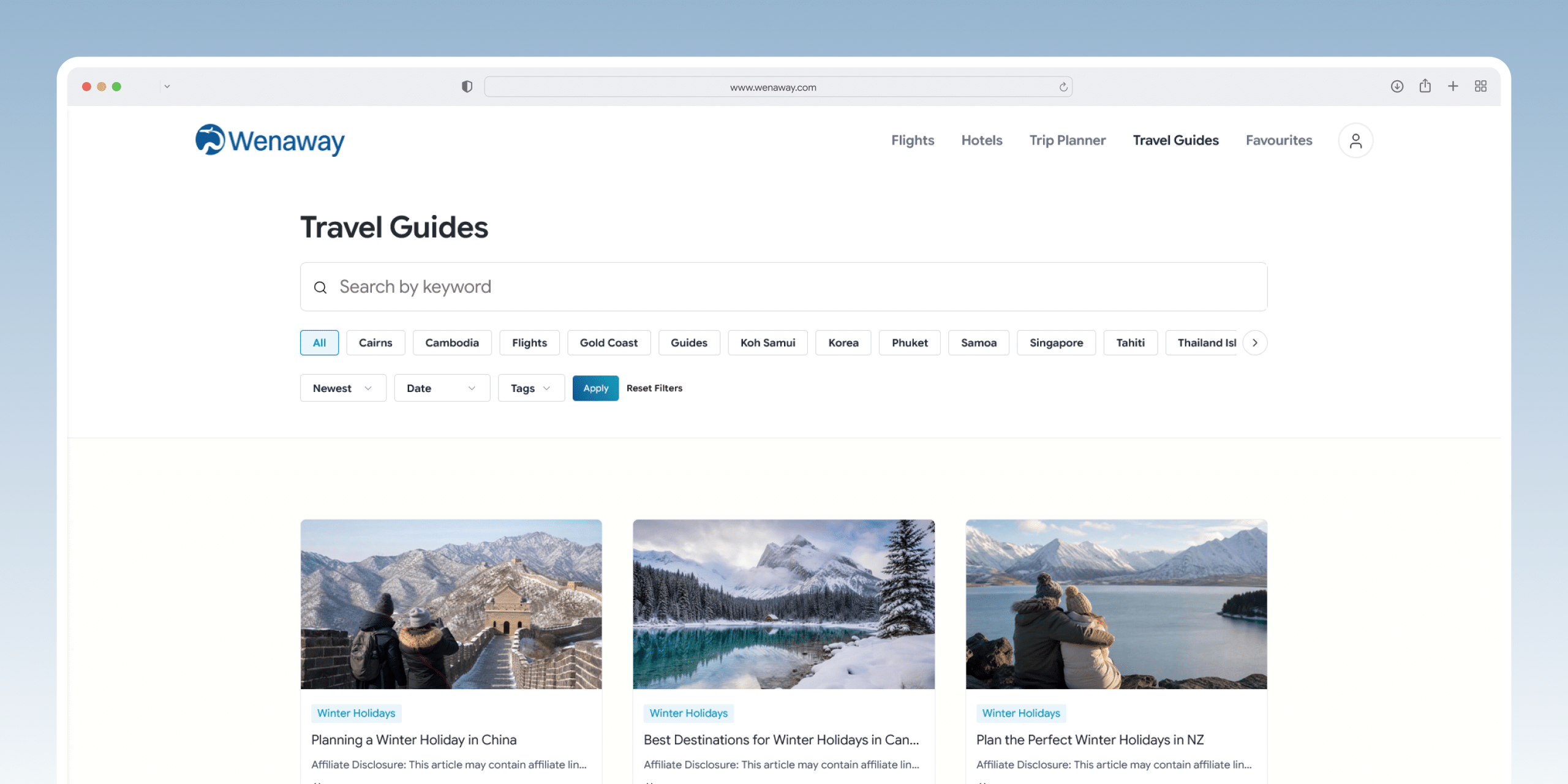Click the page reload icon
The width and height of the screenshot is (1568, 784).
pos(1063,87)
